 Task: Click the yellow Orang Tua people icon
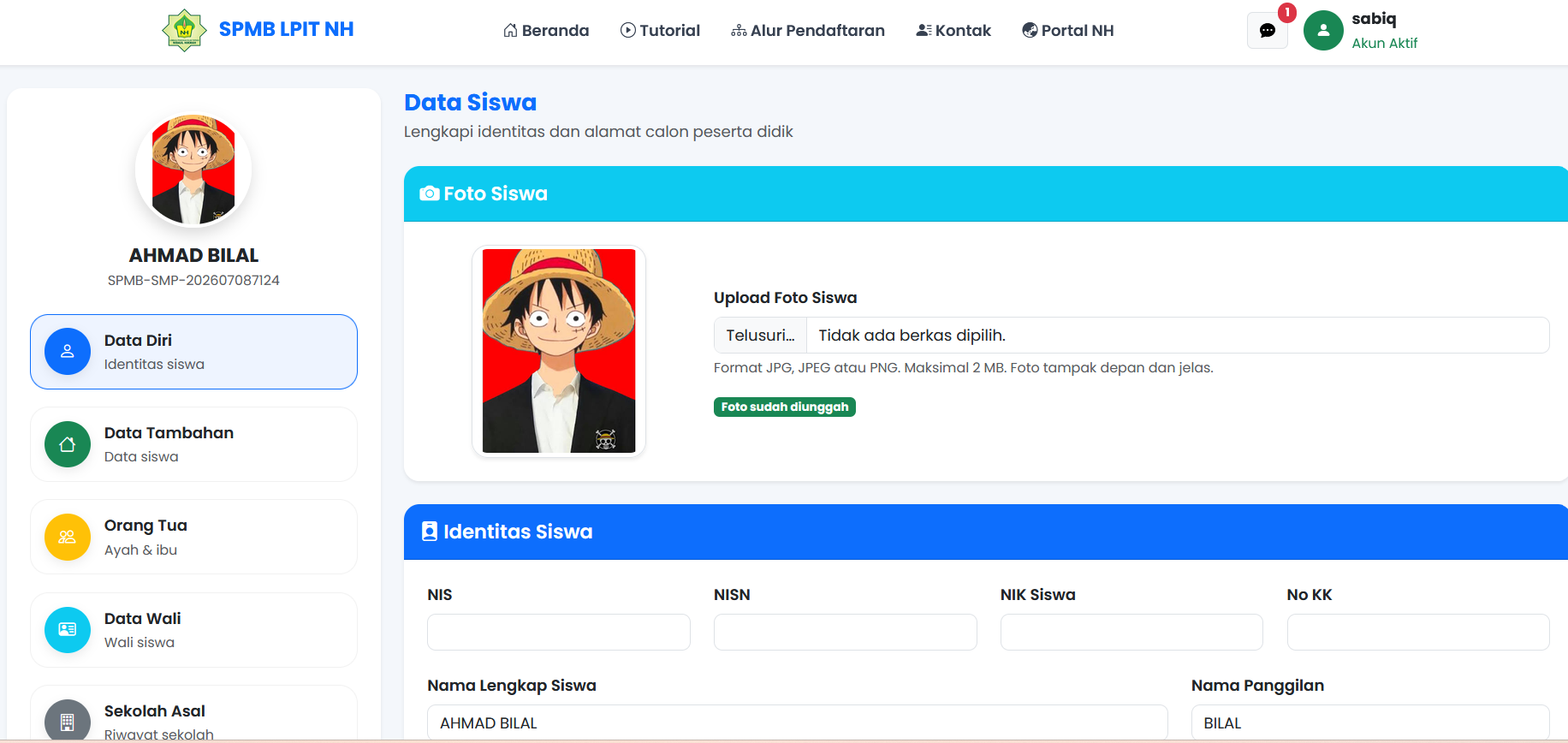(x=68, y=537)
